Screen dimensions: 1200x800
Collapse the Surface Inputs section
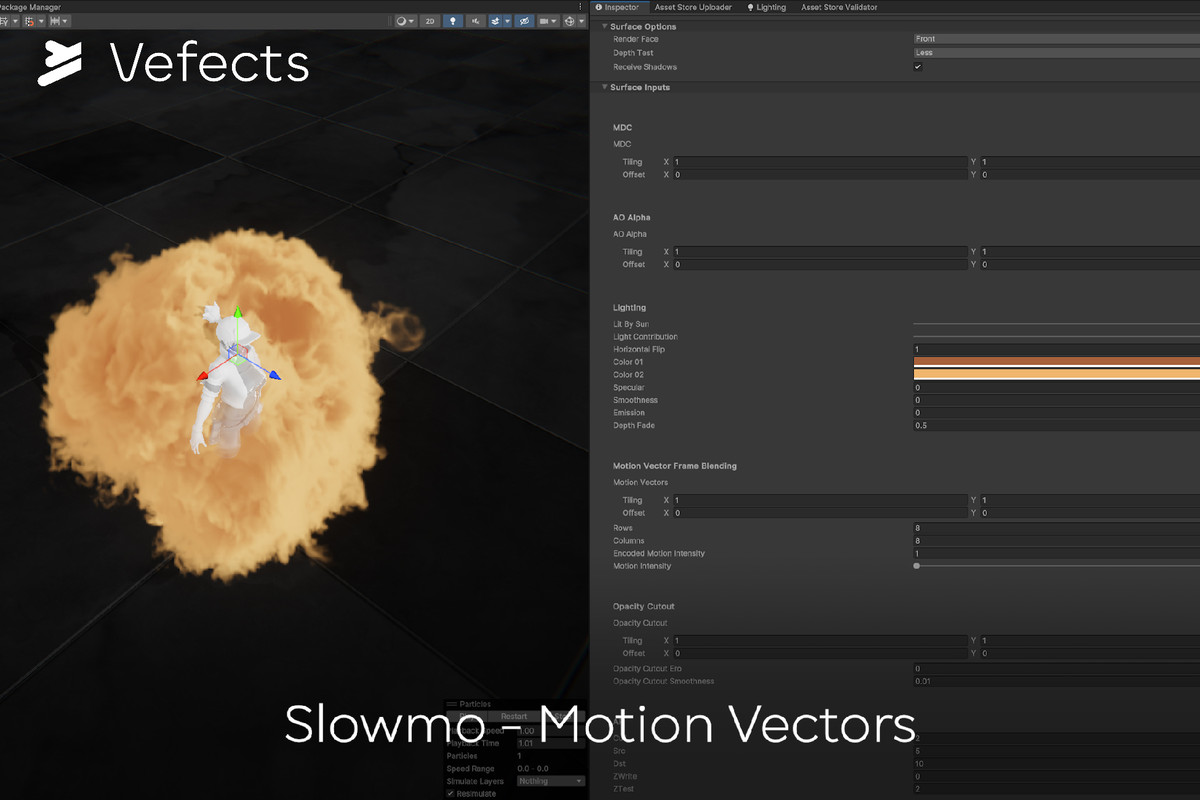coord(604,87)
